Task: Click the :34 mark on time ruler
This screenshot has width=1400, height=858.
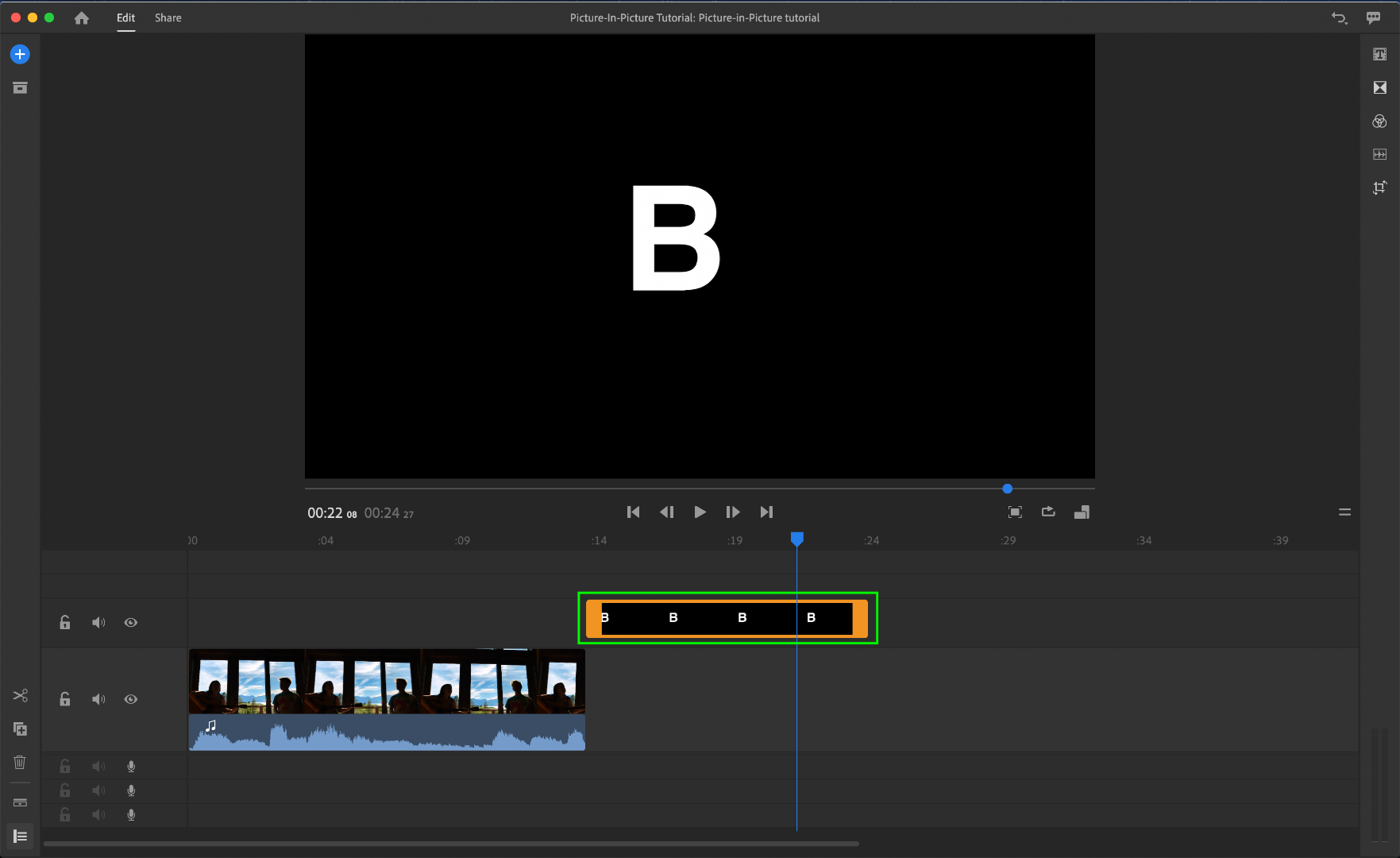Action: point(1144,540)
